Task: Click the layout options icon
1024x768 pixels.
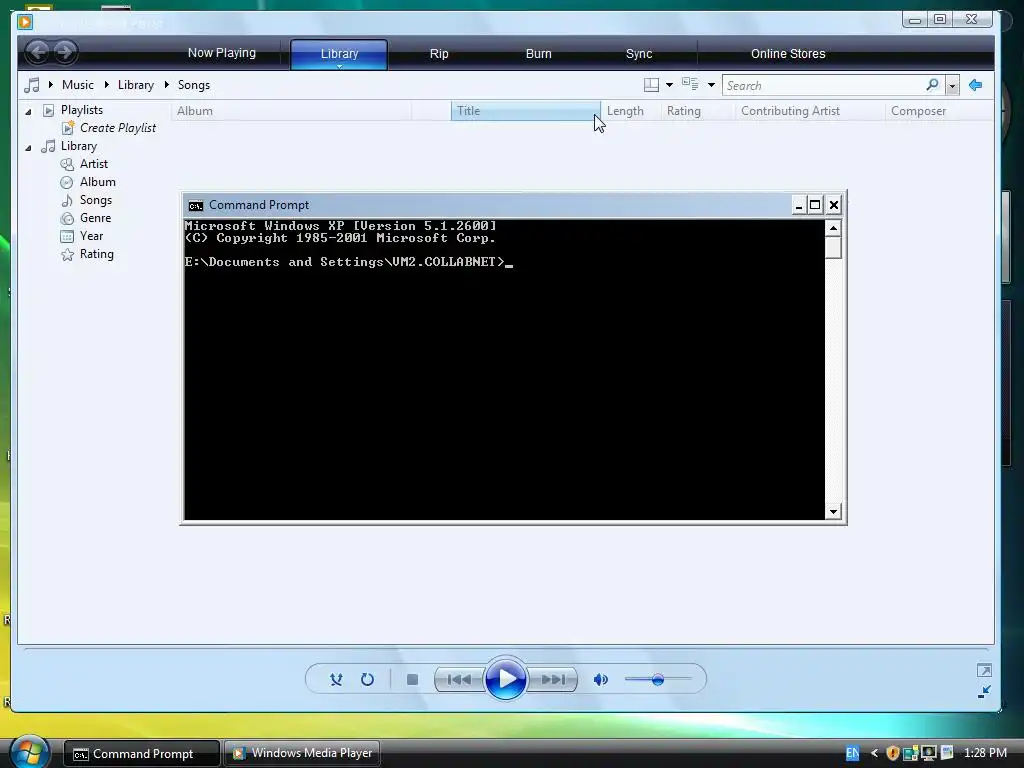Action: coord(651,85)
